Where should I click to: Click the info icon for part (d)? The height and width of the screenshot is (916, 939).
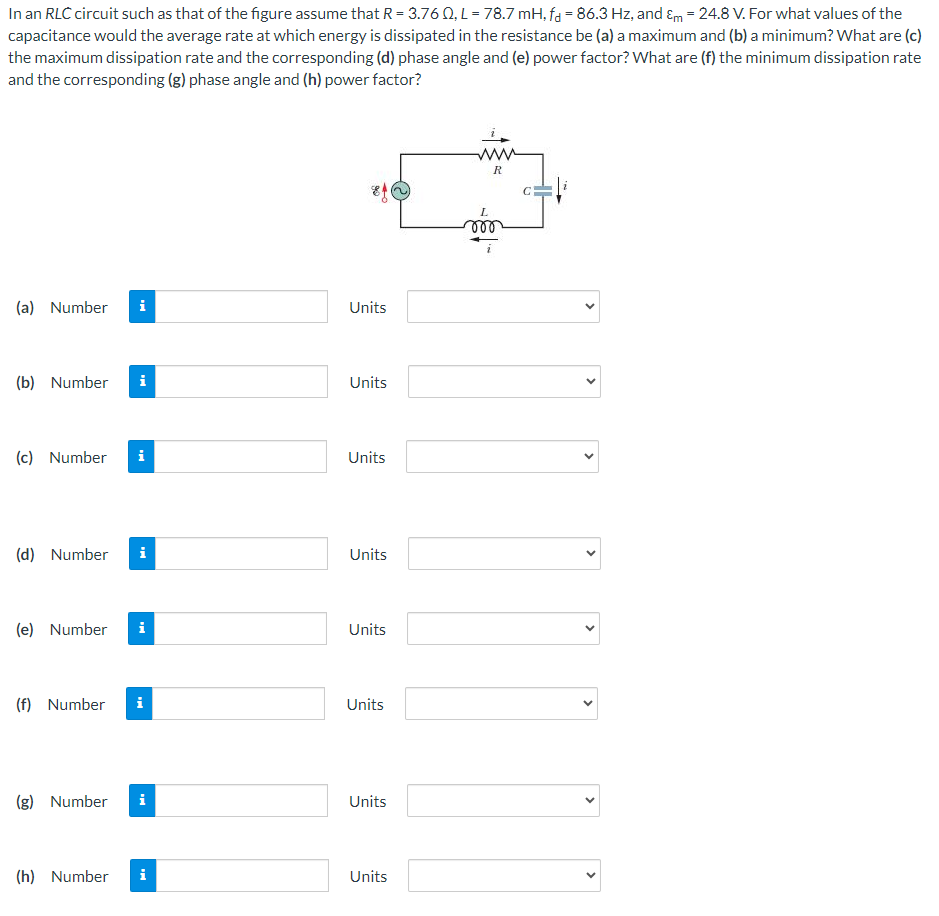[142, 553]
